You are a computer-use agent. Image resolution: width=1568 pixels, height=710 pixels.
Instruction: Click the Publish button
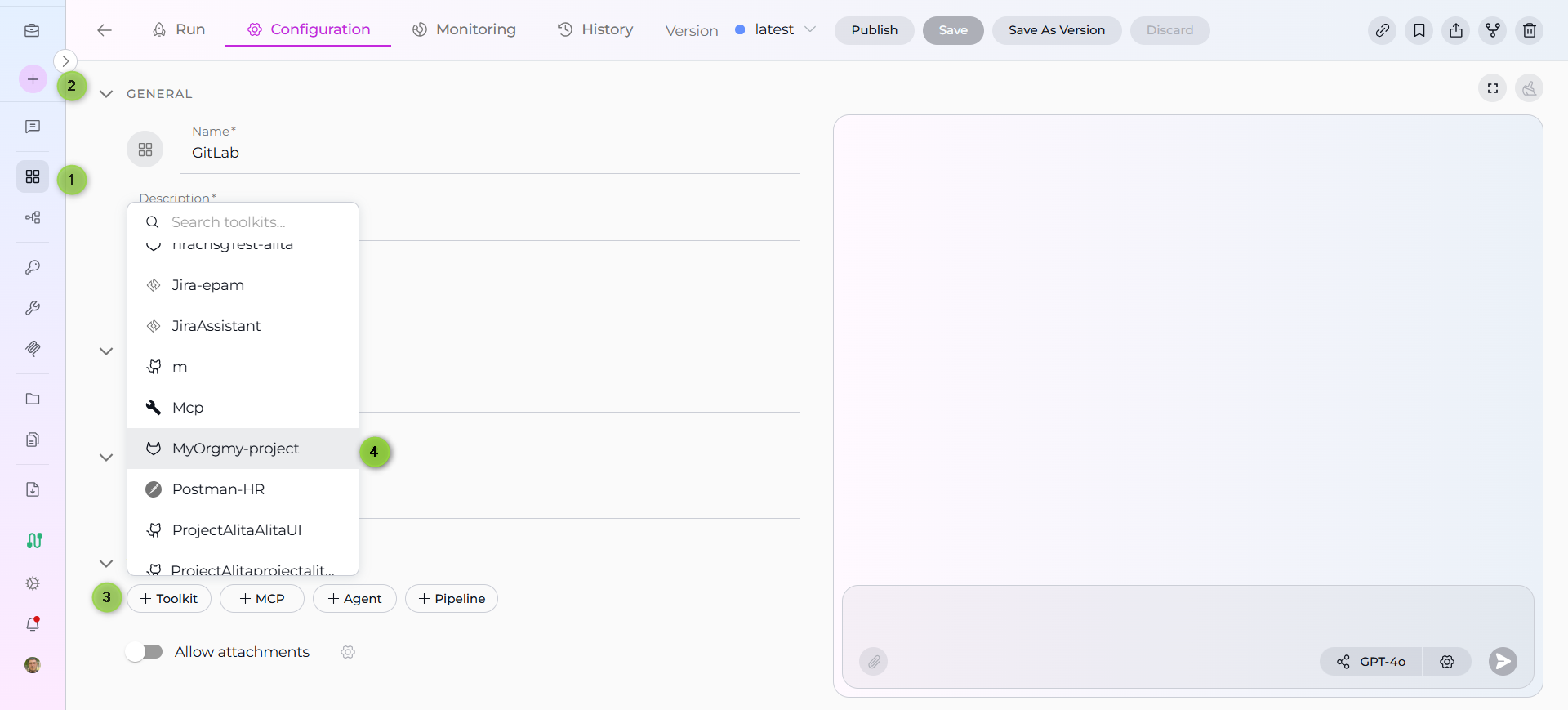pyautogui.click(x=874, y=30)
